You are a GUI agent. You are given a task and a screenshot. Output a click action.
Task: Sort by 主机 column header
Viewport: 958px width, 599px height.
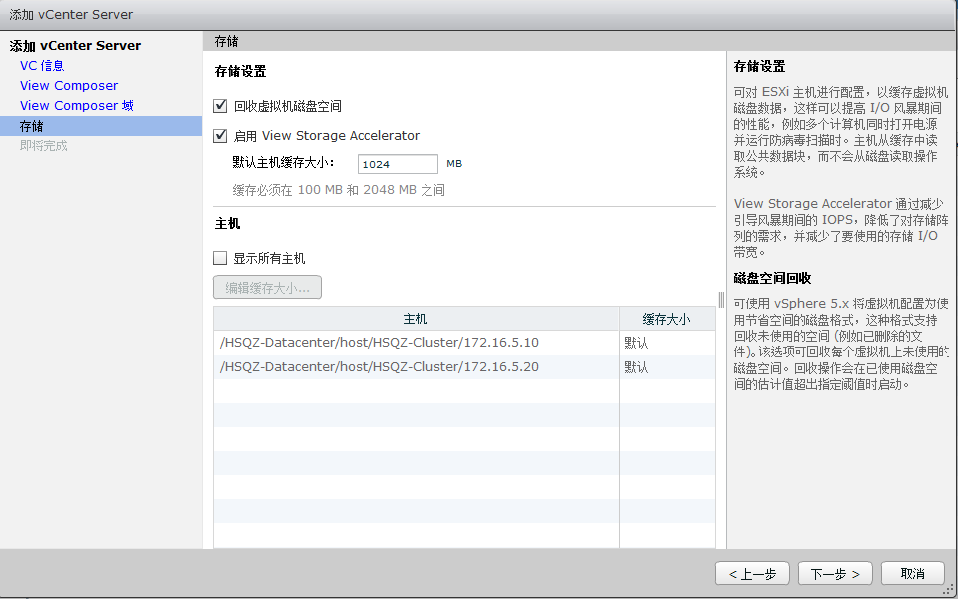coord(416,319)
